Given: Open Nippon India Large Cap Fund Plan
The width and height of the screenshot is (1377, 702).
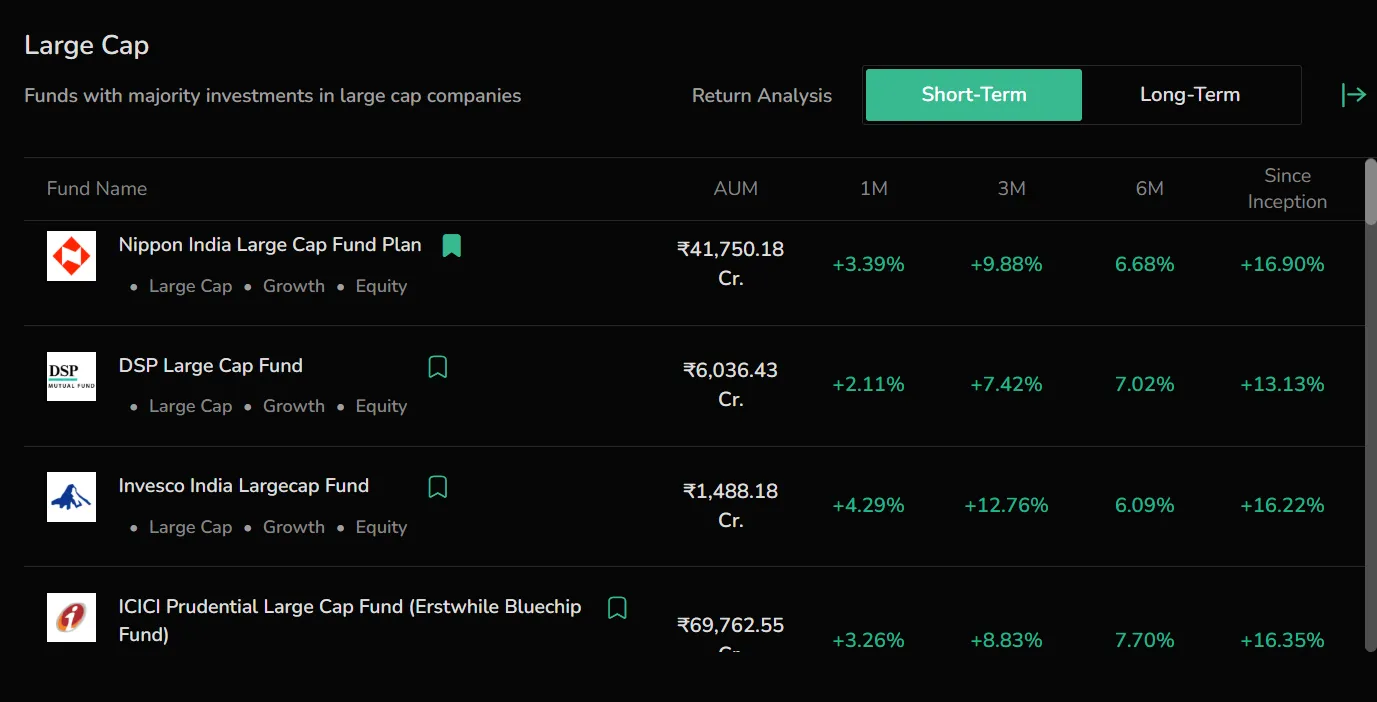Looking at the screenshot, I should [270, 245].
